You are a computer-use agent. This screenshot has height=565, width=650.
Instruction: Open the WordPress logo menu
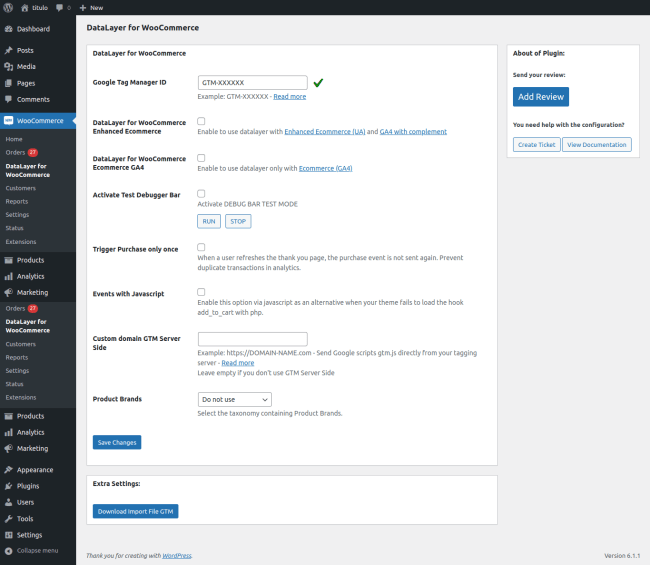(8, 7)
